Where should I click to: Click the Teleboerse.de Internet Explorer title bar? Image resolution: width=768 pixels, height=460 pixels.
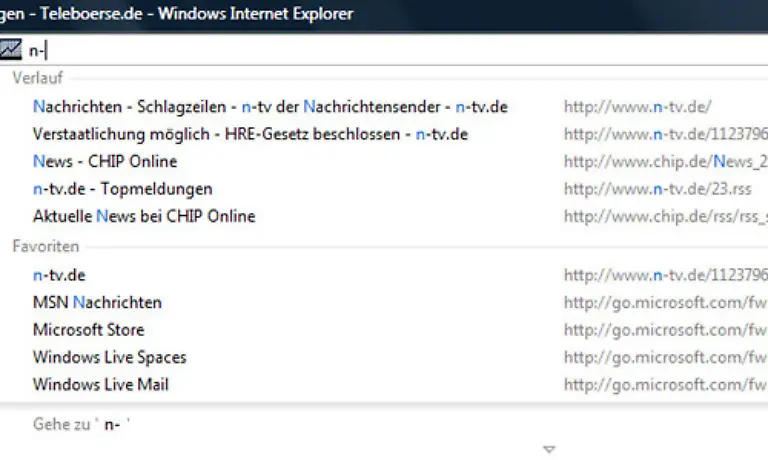[x=384, y=15]
